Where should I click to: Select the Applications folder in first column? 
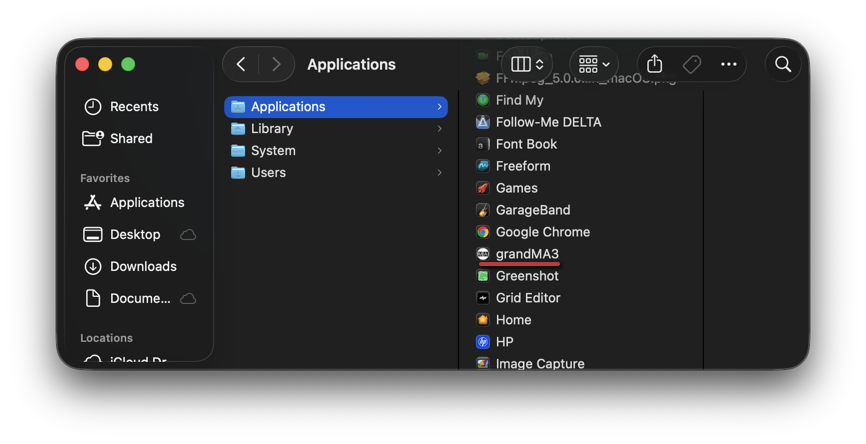(336, 107)
